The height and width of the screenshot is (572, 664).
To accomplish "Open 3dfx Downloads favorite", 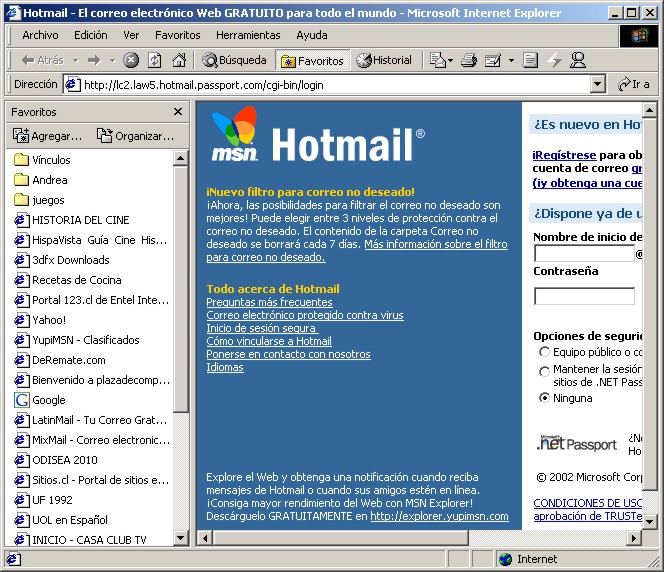I will point(61,260).
